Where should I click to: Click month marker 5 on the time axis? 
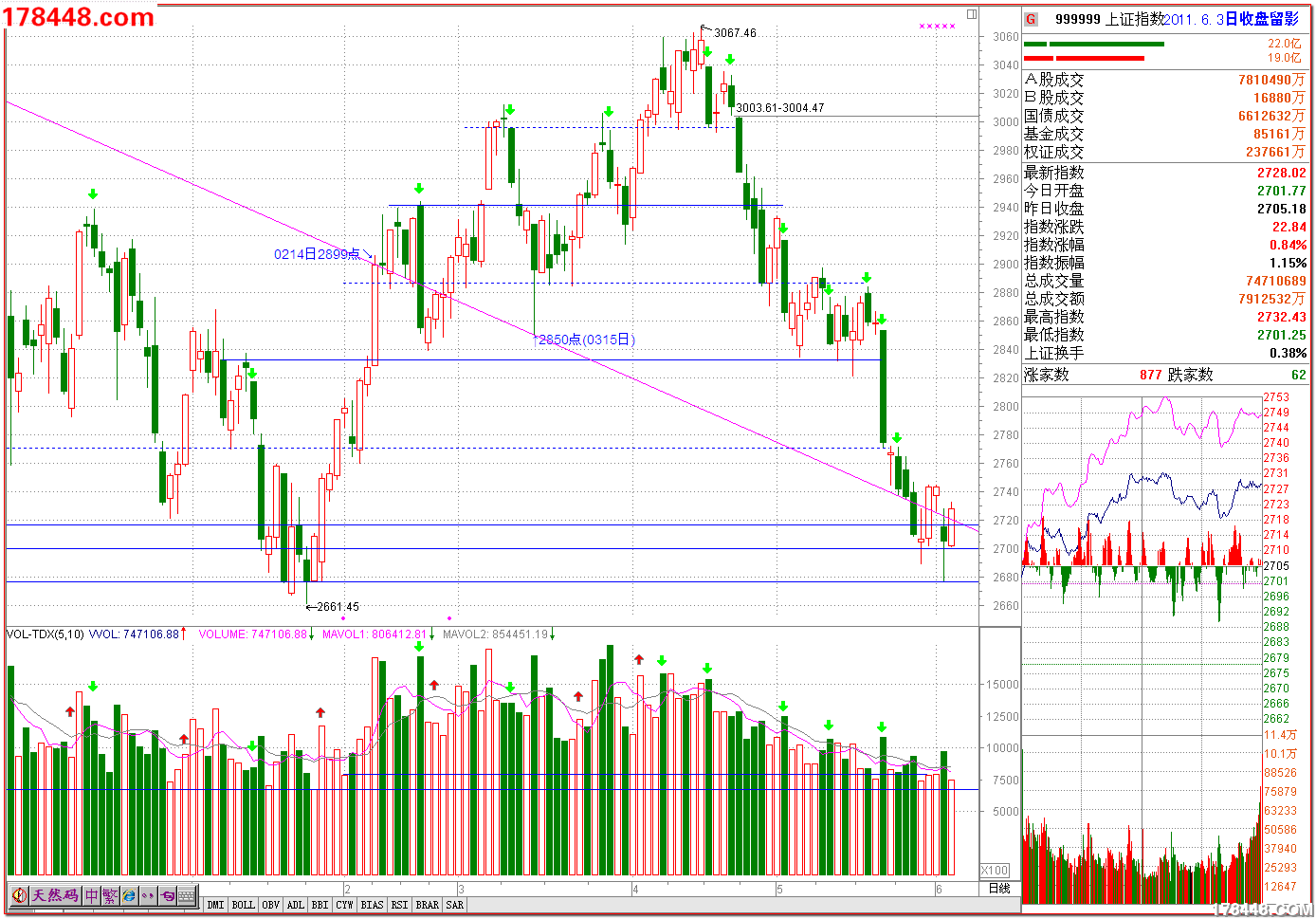point(779,890)
